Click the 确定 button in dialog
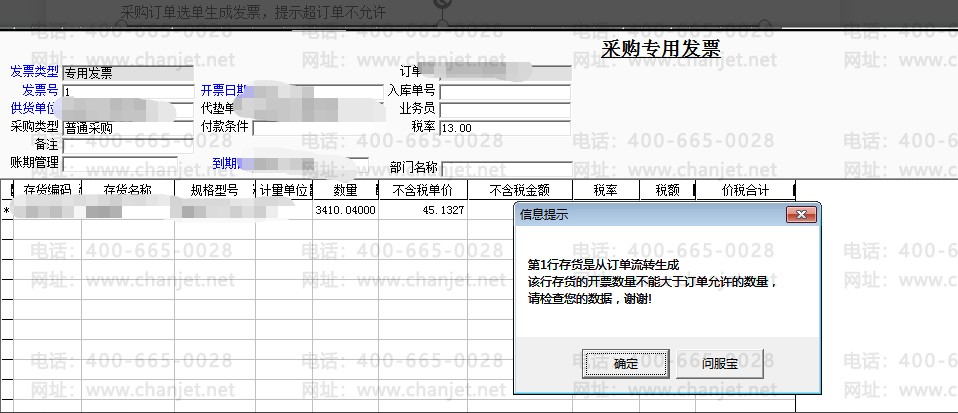Screen dimensions: 958x413 click(x=625, y=364)
